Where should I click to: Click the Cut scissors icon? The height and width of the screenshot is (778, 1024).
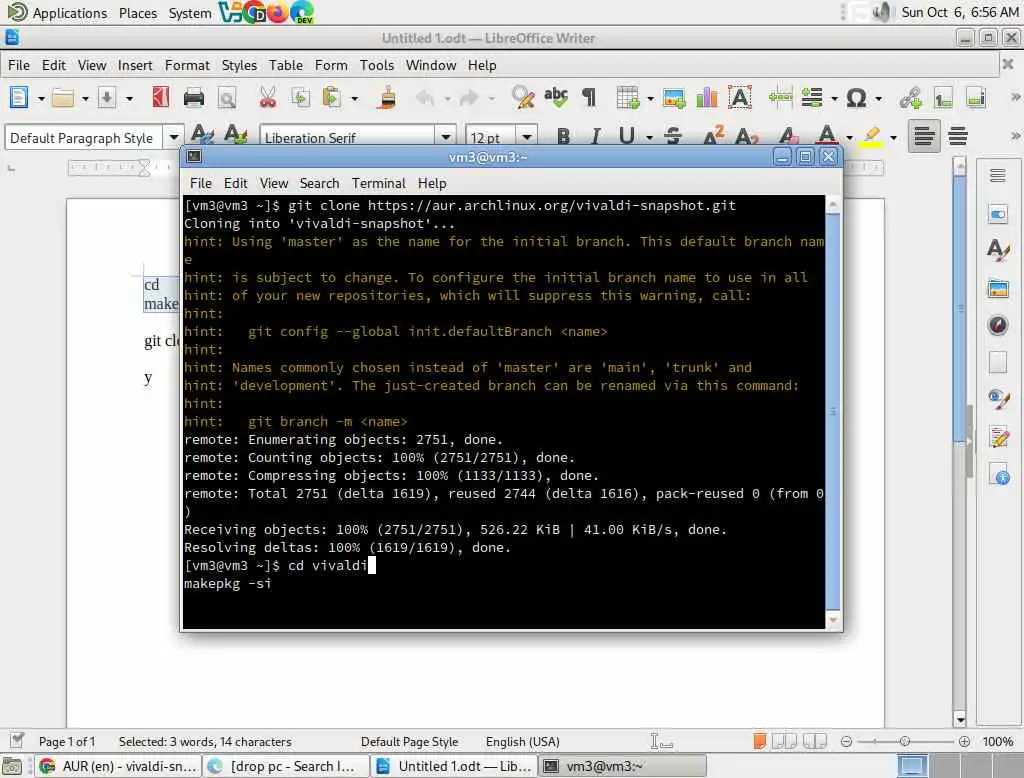point(268,98)
